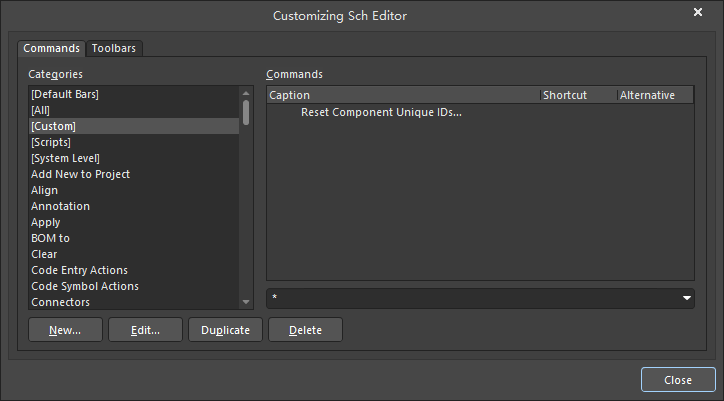Screen dimensions: 724x401
Task: Click the New... button
Action: (x=65, y=330)
